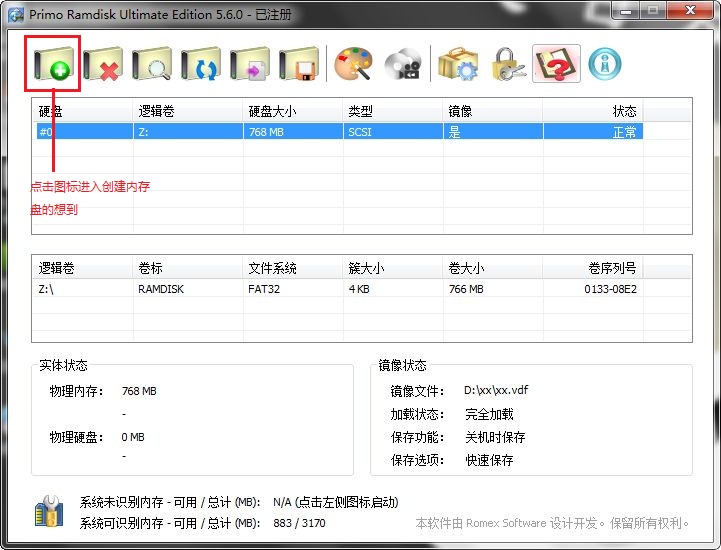721x550 pixels.
Task: Click the 文件系统 column header
Action: 293,268
